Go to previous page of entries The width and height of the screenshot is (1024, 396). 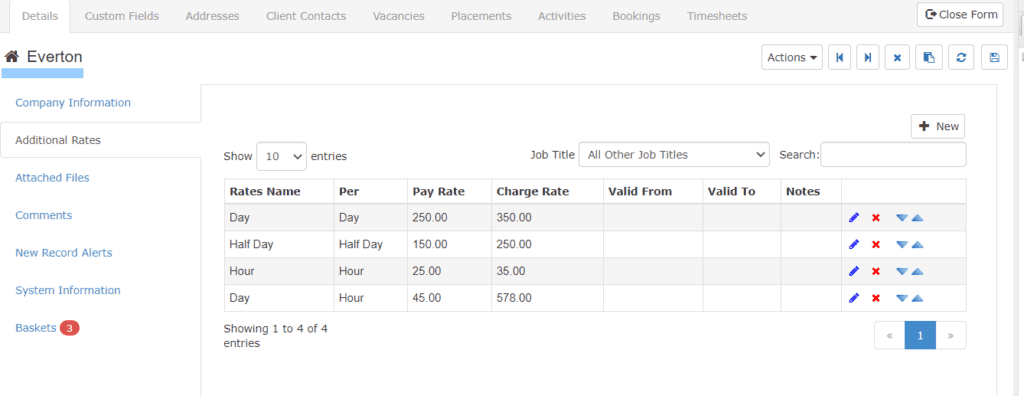click(889, 335)
